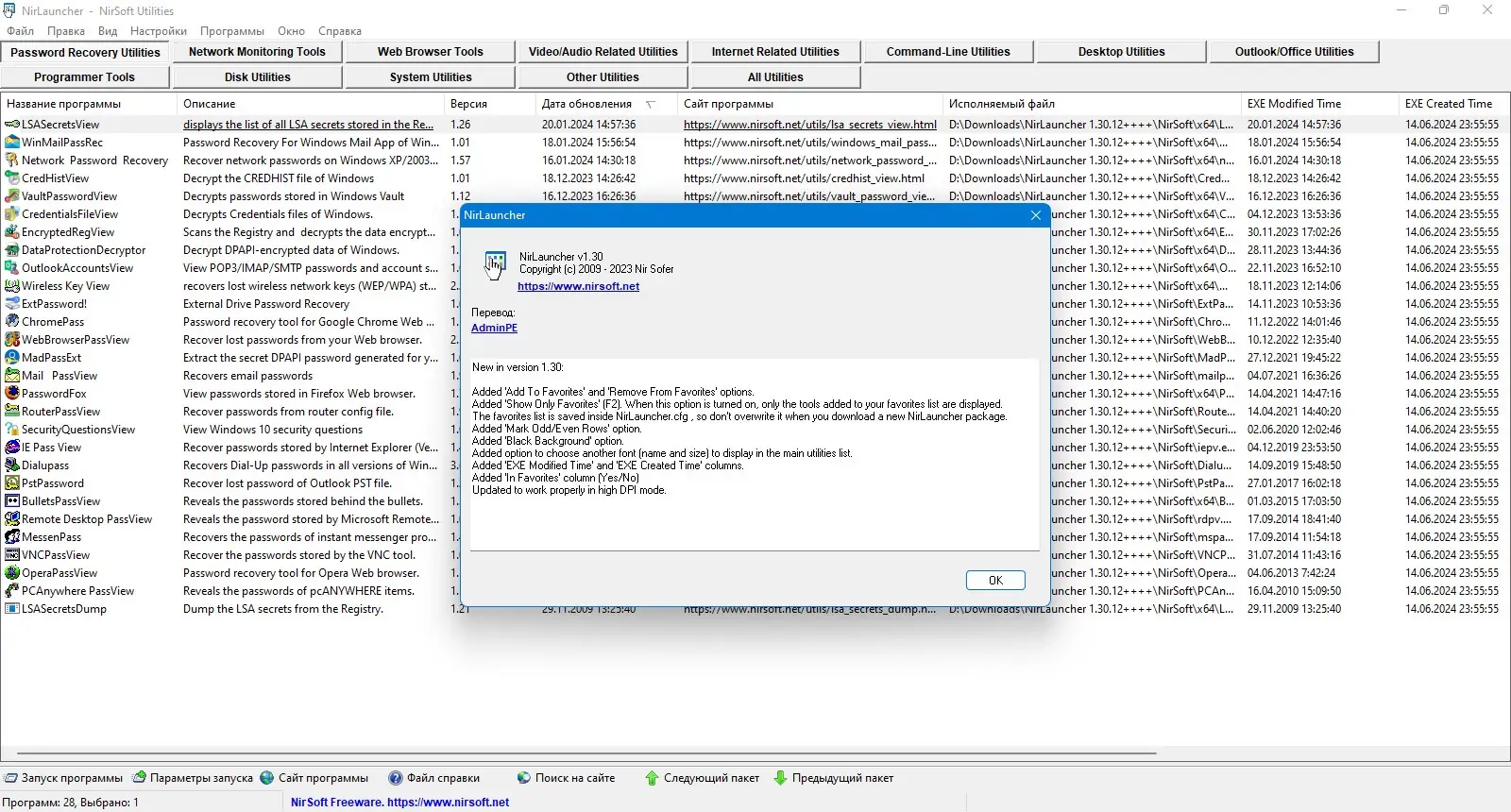Click the LSASecretsDump program icon
The width and height of the screenshot is (1511, 812).
click(12, 609)
